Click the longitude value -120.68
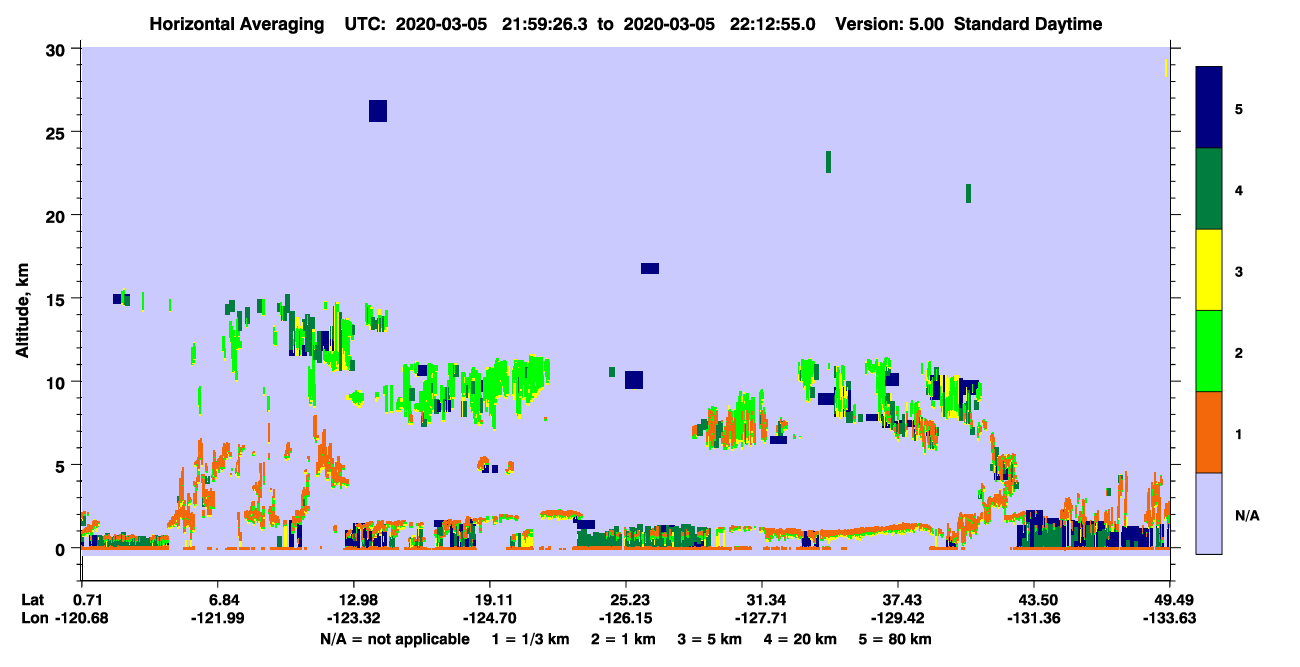Screen dimensions: 1300x667 (82, 618)
